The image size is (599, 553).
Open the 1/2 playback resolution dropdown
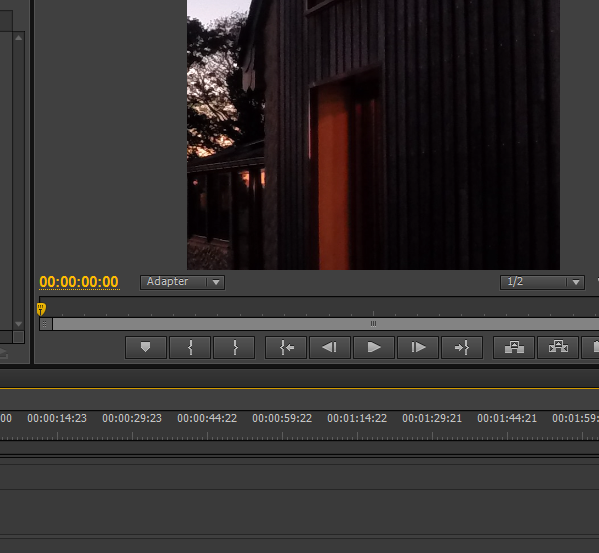[542, 282]
